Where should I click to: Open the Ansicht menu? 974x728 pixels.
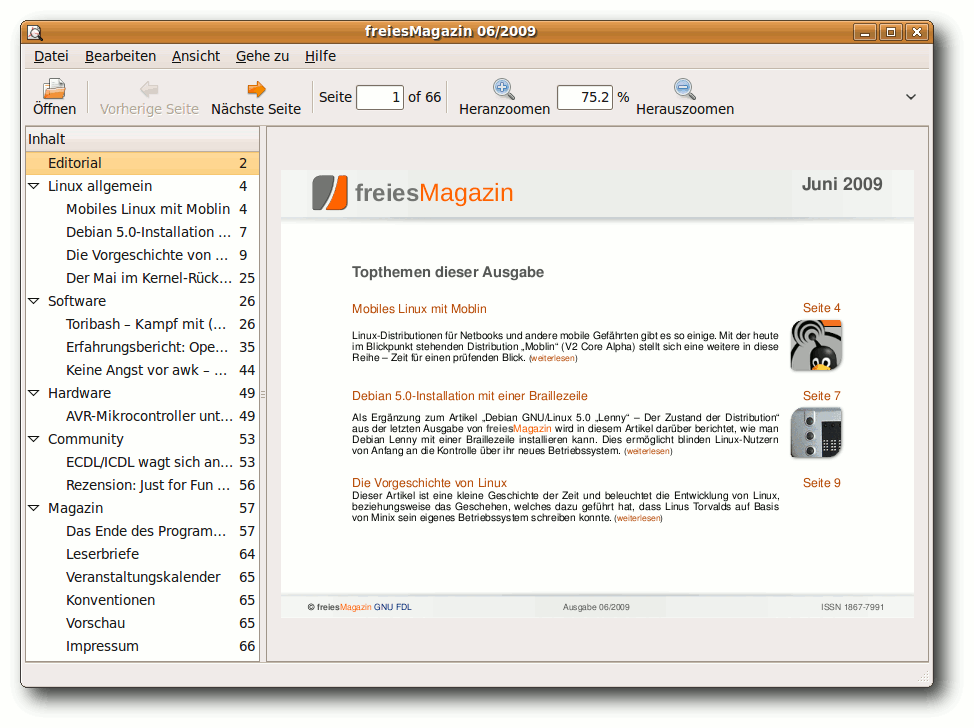[x=196, y=56]
